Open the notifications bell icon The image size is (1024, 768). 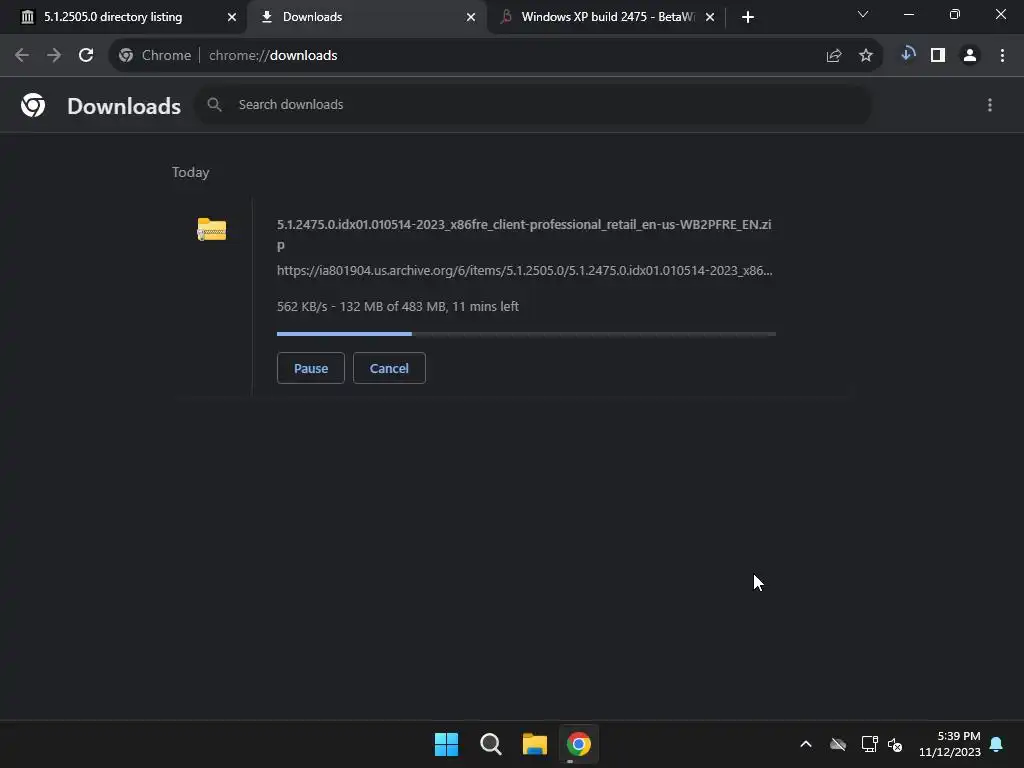click(x=997, y=744)
